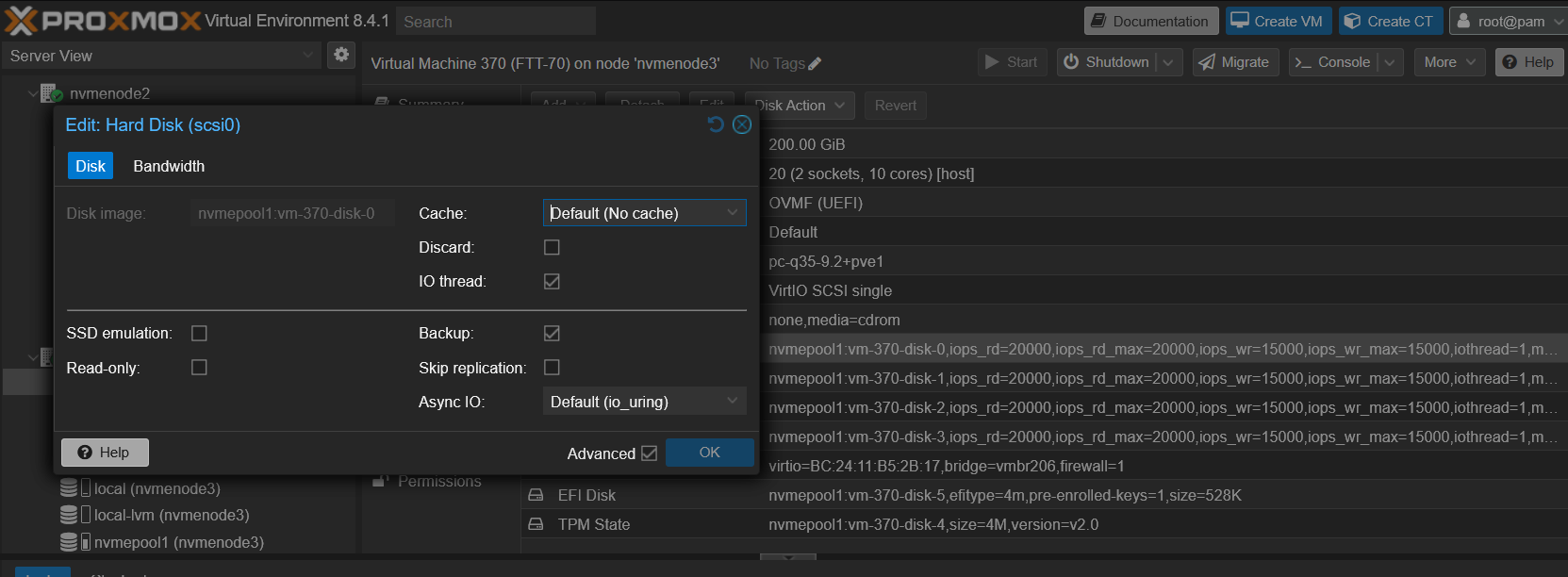Select nvmepool1 (nvmenode3) storage icon
The image size is (1568, 577).
(75, 542)
